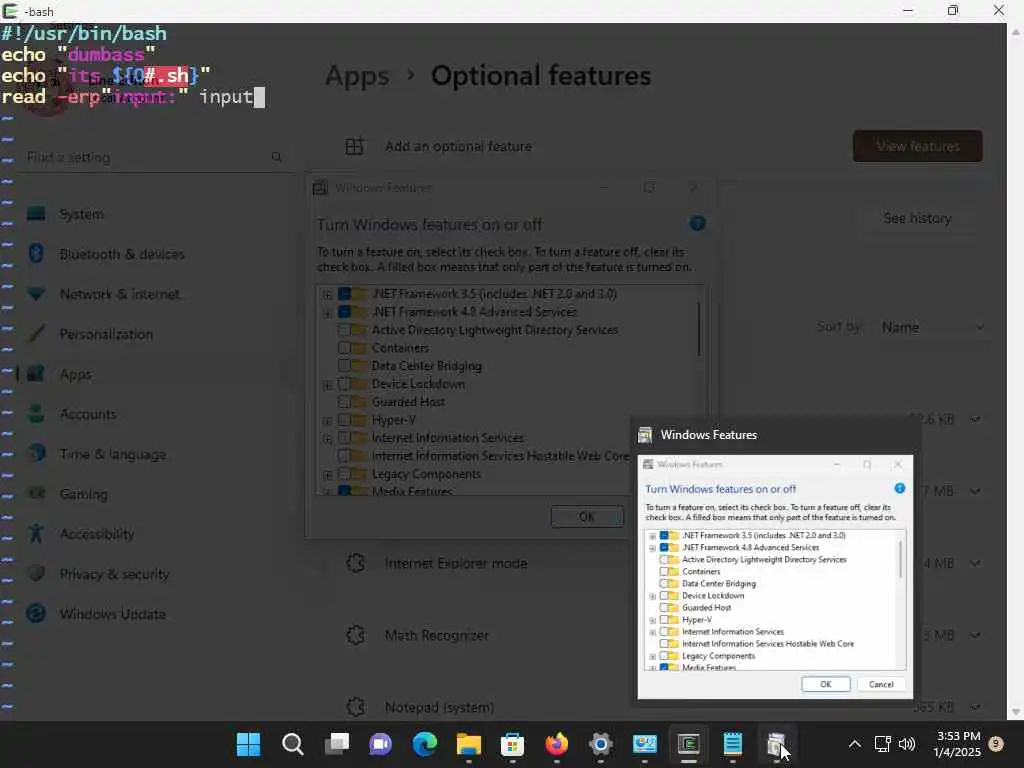
Task: Open the Notepad taskbar icon
Action: 732,744
